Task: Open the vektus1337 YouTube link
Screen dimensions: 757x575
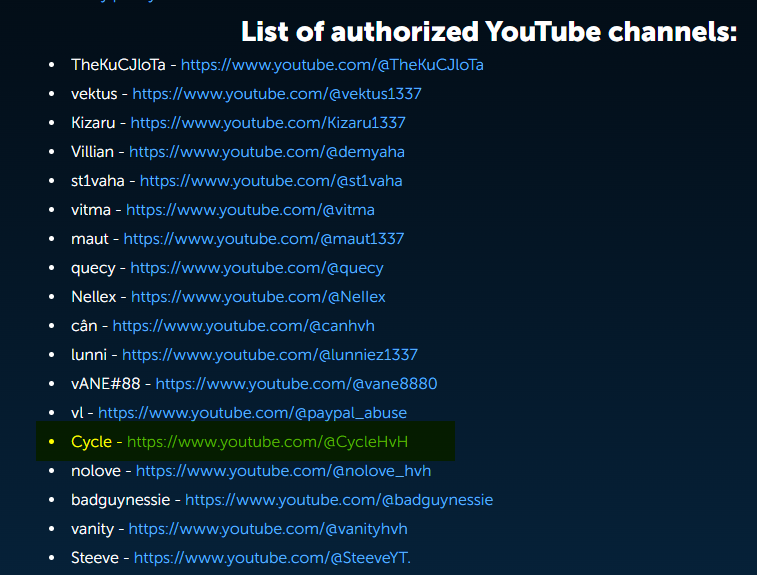Action: tap(277, 94)
